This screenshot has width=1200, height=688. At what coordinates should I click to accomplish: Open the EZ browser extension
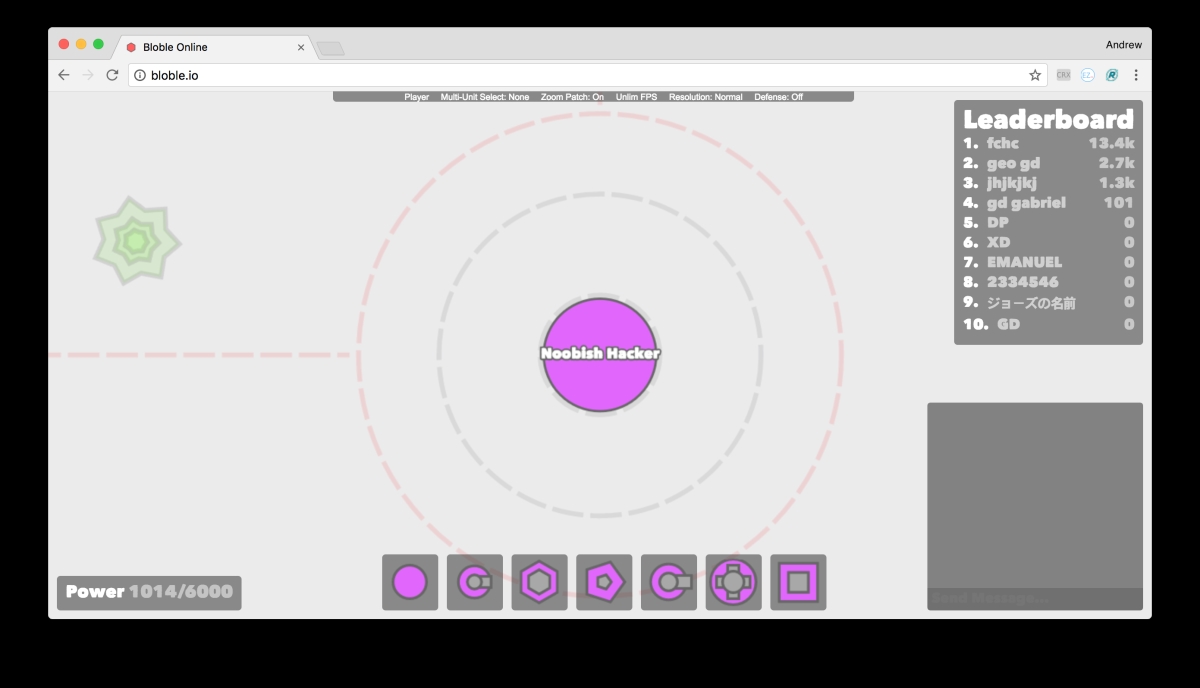pos(1087,75)
